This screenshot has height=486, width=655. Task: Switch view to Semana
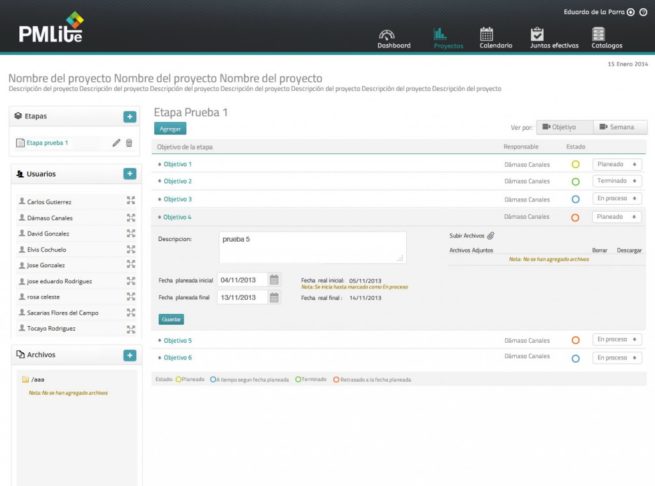pos(620,127)
